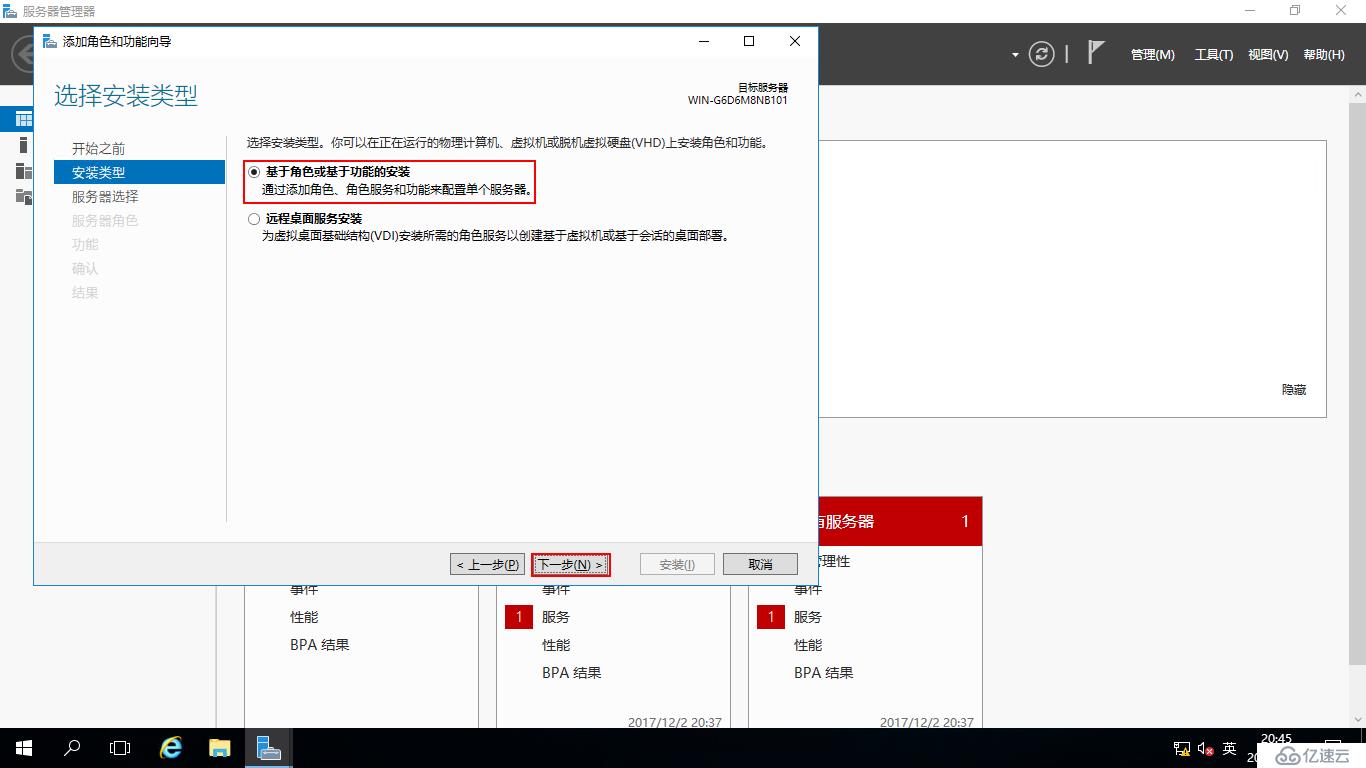Screen dimensions: 1366x768
Task: Open the 工具(T) menu
Action: [1214, 55]
